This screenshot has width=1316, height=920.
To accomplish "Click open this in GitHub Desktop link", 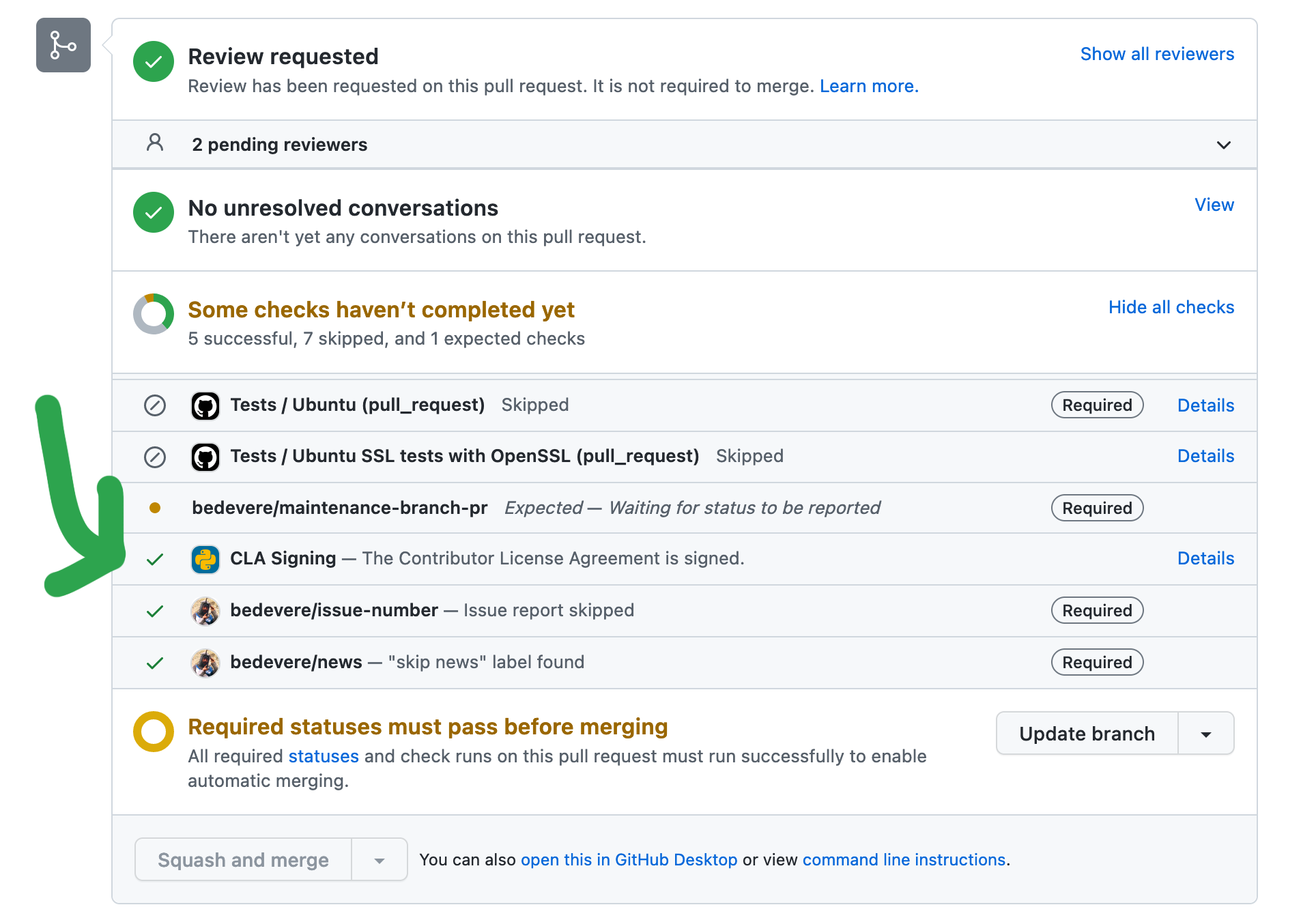I will 629,860.
